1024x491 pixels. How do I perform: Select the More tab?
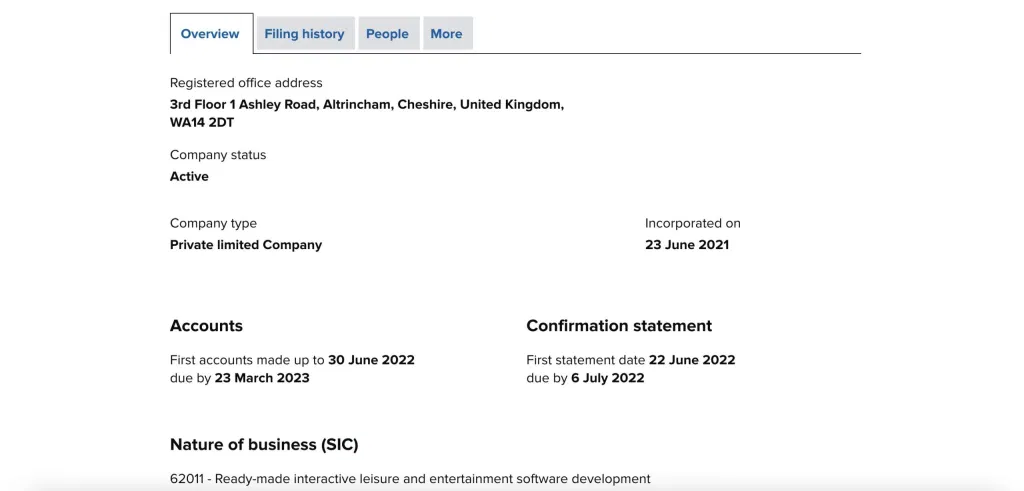[447, 34]
